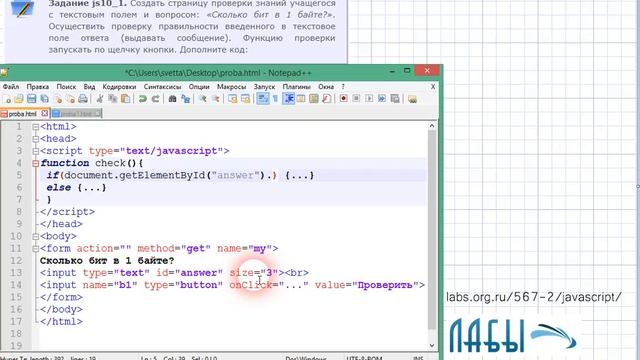Image resolution: width=640 pixels, height=360 pixels.
Task: Click the '</script>' closing tag text
Action: click(x=67, y=212)
